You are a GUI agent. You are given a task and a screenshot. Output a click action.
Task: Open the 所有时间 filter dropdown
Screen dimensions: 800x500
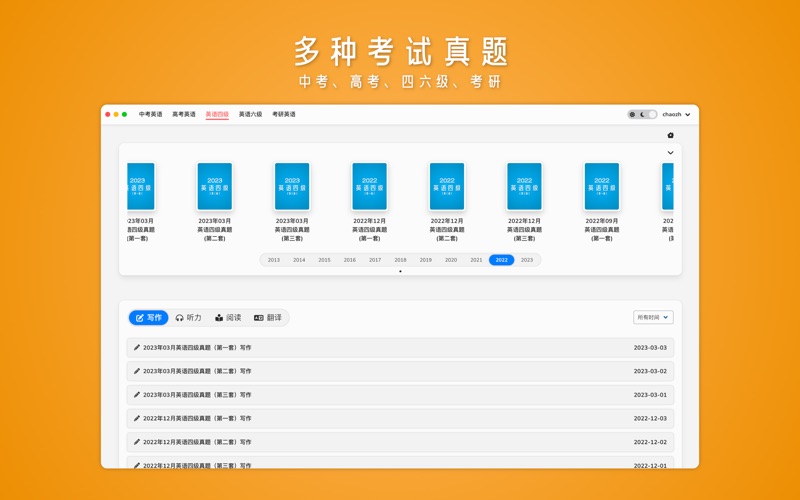point(652,317)
